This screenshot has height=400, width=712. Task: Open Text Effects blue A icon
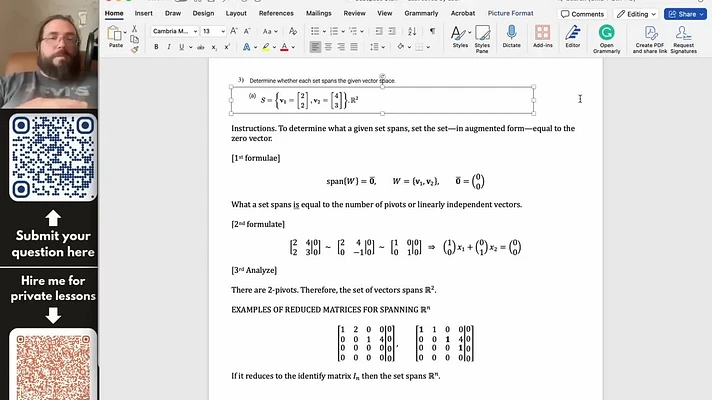[246, 47]
